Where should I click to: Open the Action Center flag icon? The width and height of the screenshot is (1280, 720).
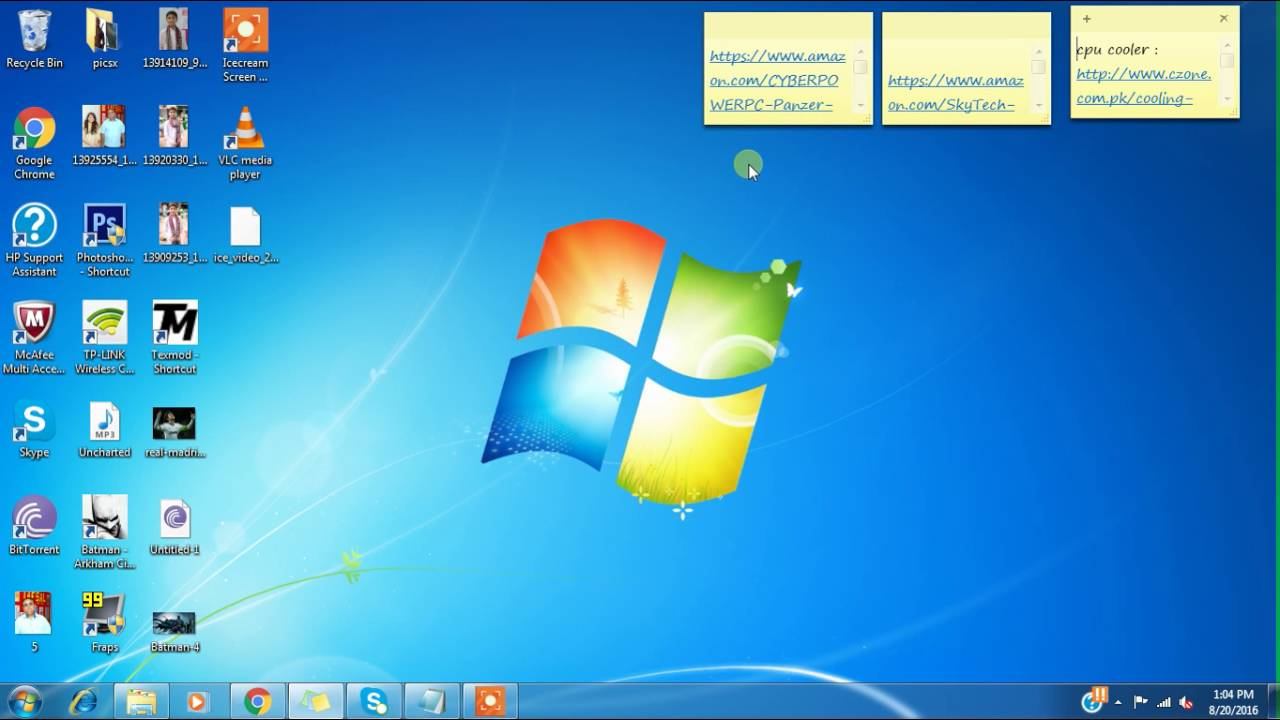click(1140, 702)
